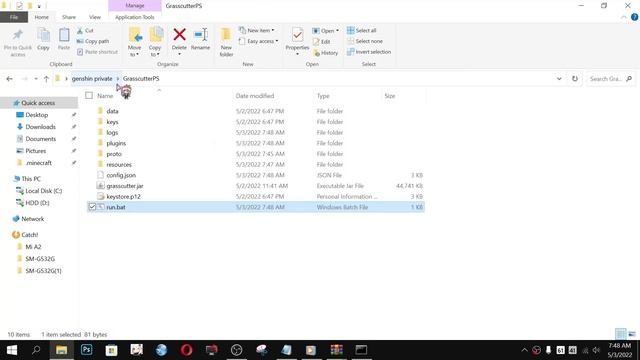Click the Paste ribbon icon
Screen dimensions: 640x360
tap(64, 36)
